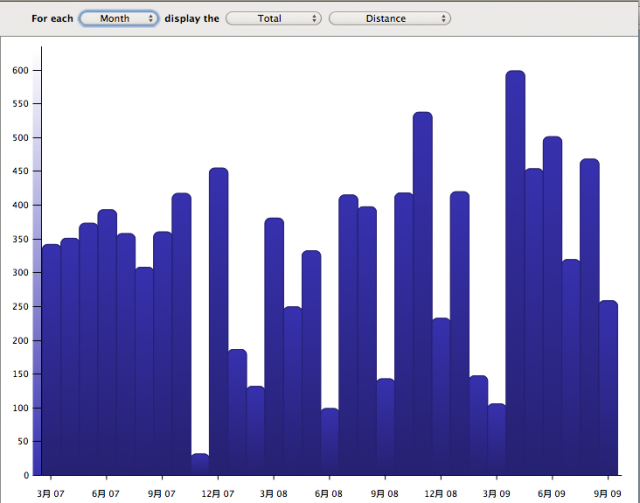Select the bar above 12月 08 label
Viewport: 640px width, 503px height.
pyautogui.click(x=441, y=396)
